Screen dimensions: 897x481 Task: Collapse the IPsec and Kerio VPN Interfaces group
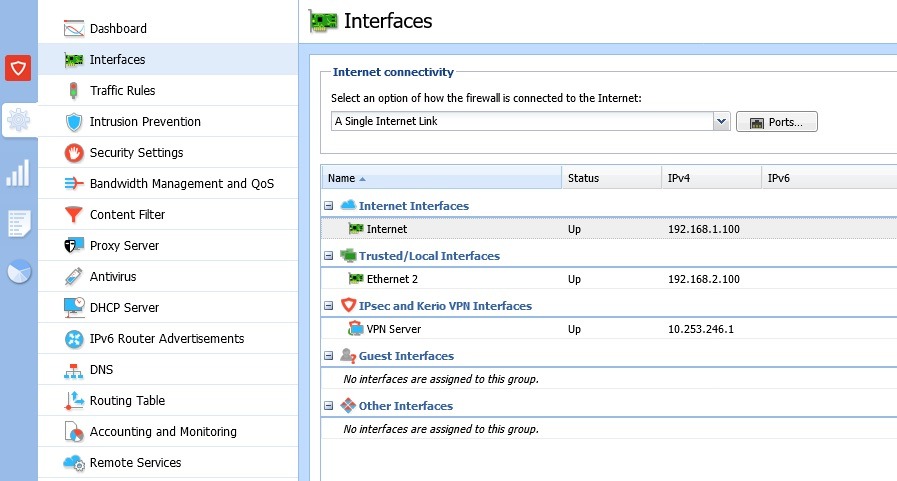click(x=328, y=306)
